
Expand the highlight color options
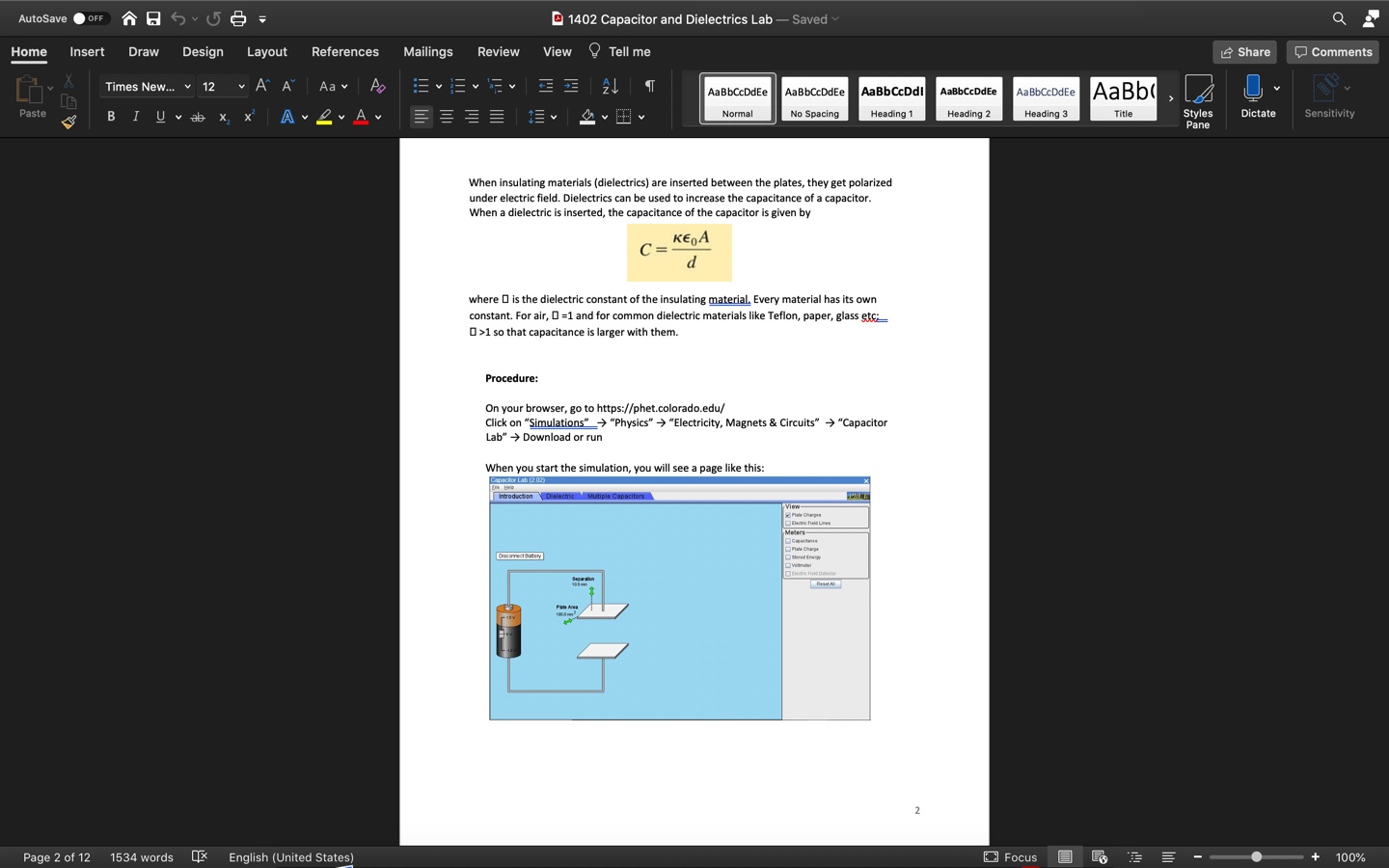click(x=342, y=117)
